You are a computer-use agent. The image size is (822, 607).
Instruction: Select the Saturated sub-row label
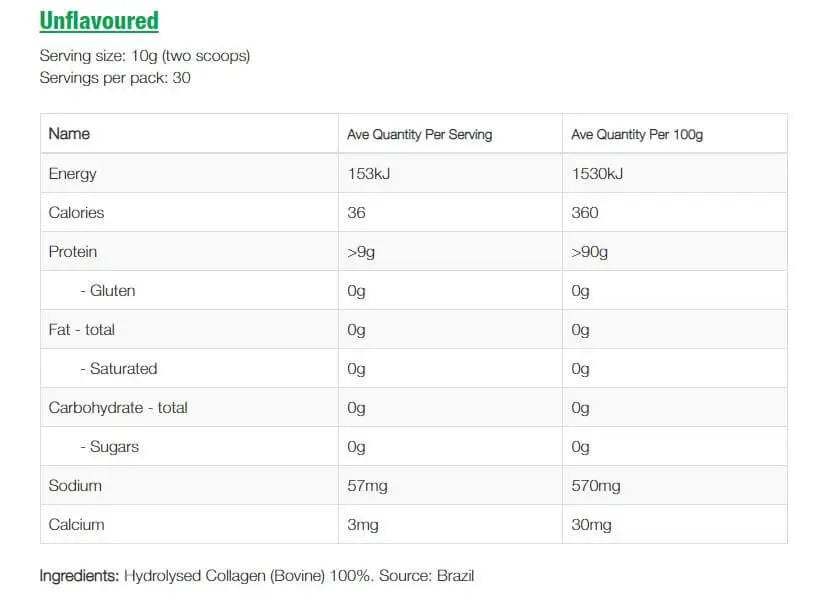coord(118,369)
